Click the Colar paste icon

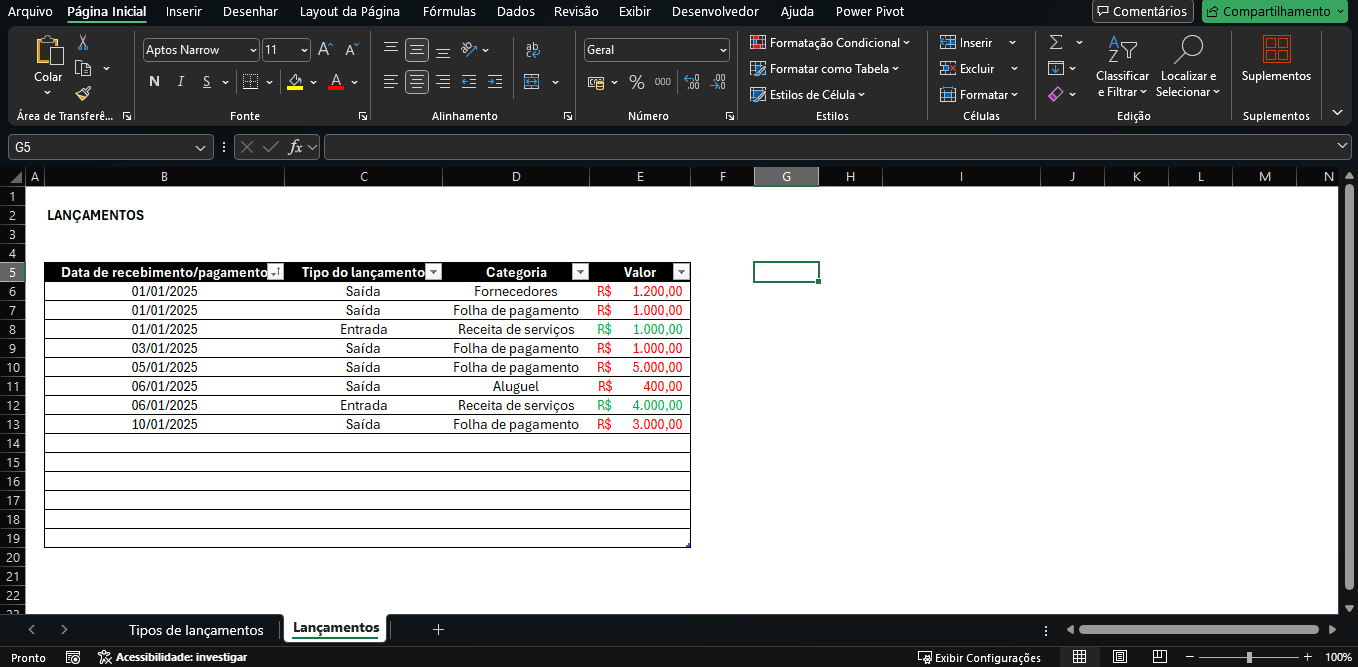[48, 50]
